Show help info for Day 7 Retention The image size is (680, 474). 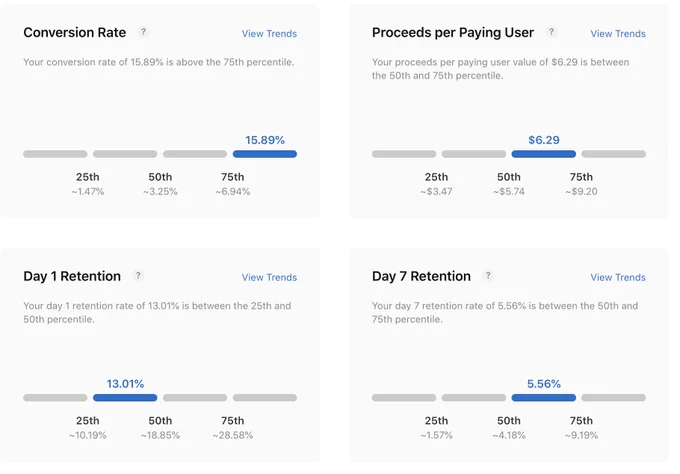coord(488,275)
